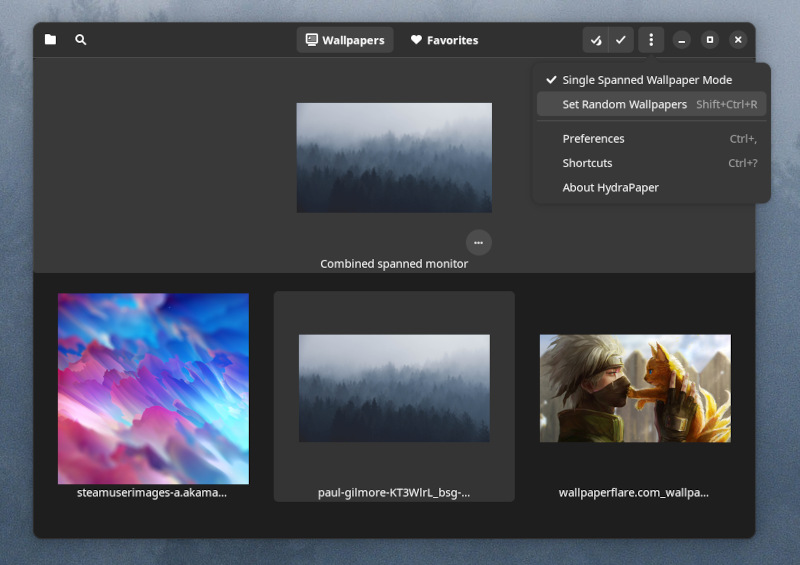Click the lowres apply double-check icon
Screen dimensions: 800x565
pos(596,40)
